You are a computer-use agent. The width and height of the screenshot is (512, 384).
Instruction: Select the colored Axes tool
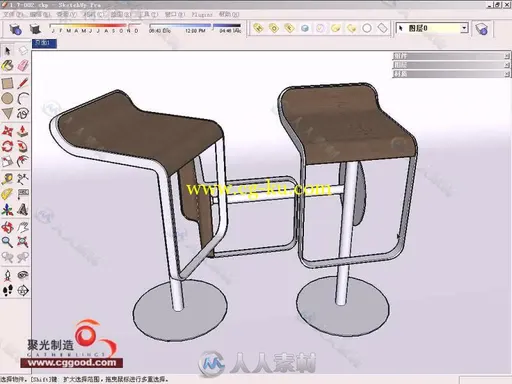coord(8,209)
